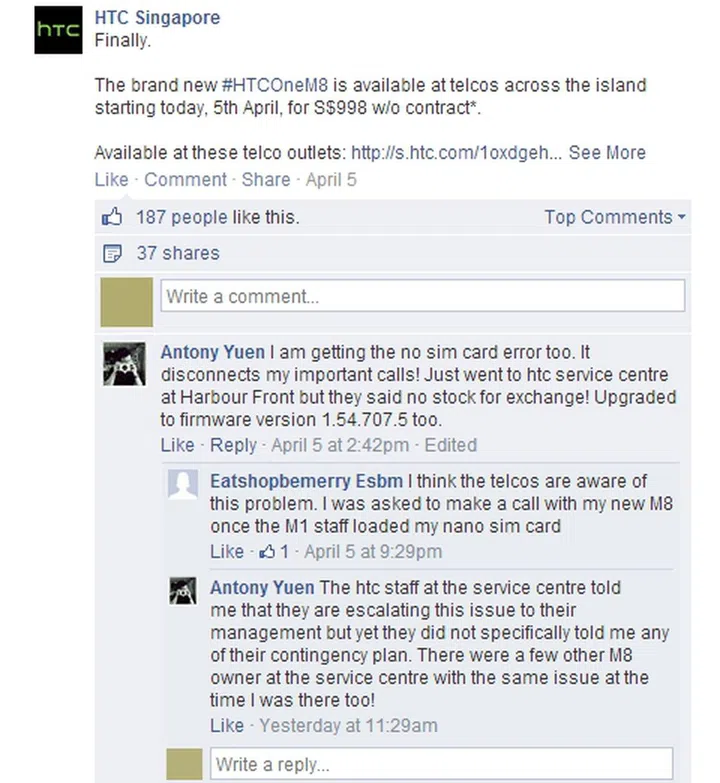The width and height of the screenshot is (720, 783).
Task: Open the HTC logo profile picture
Action: tap(58, 30)
